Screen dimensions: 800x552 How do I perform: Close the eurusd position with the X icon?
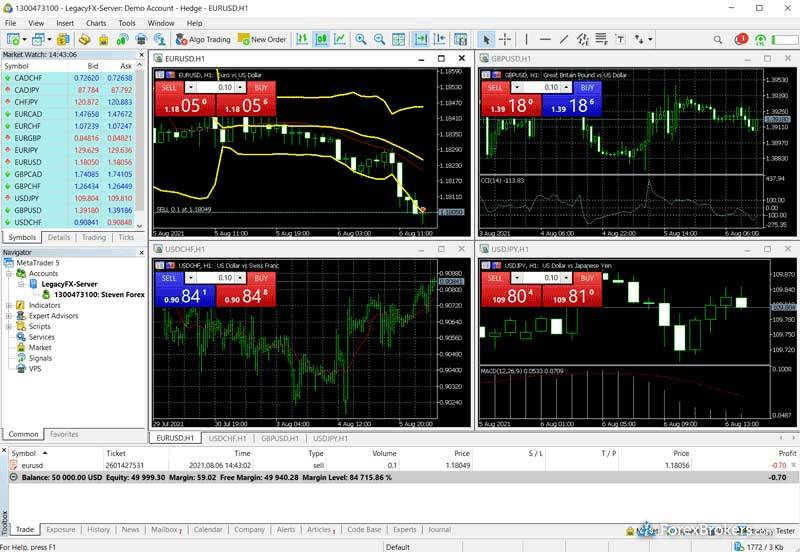coord(793,465)
